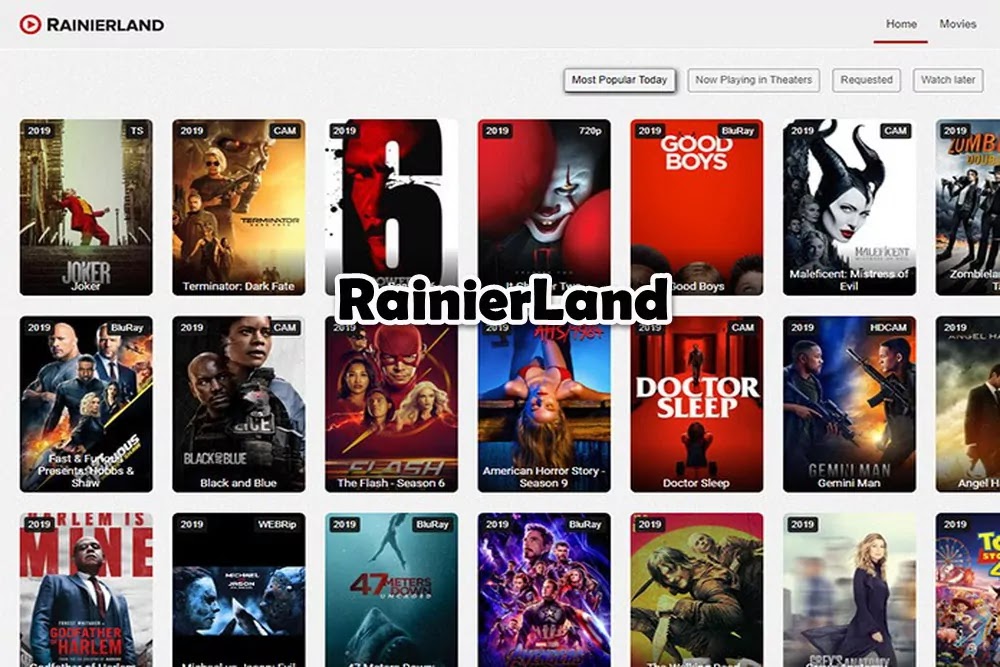This screenshot has width=1000, height=667.
Task: Click the 'Gemini Man' title caption
Action: pyautogui.click(x=849, y=483)
